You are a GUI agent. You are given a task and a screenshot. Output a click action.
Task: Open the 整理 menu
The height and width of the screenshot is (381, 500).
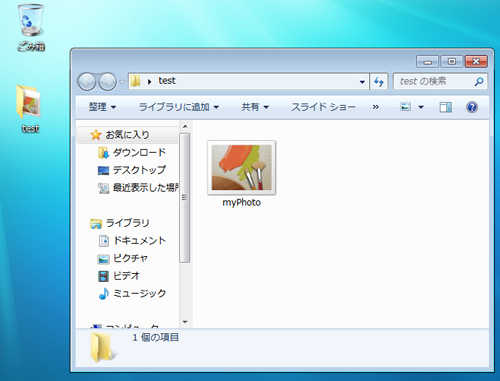(102, 107)
